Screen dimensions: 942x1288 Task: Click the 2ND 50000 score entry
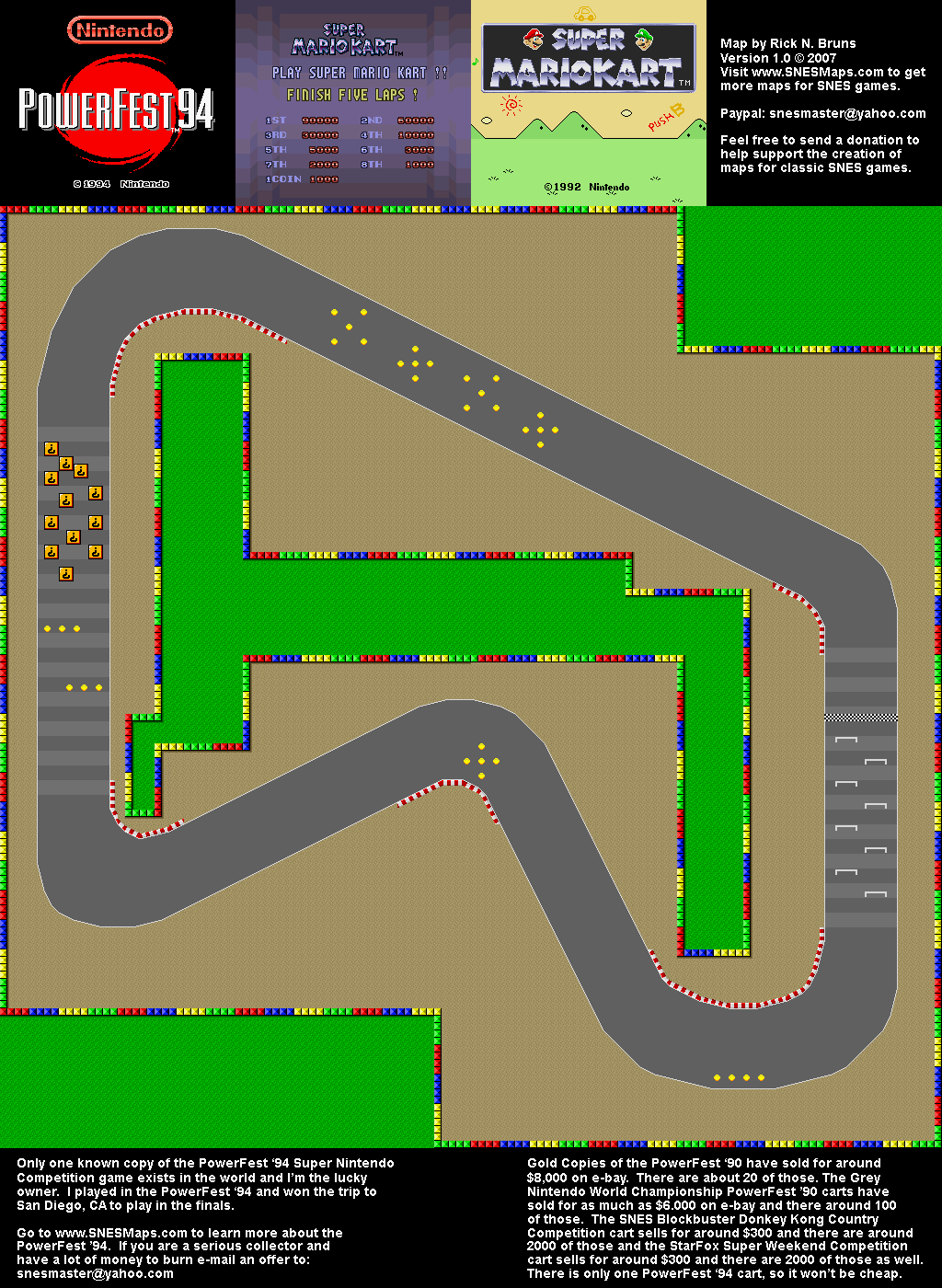pyautogui.click(x=397, y=121)
